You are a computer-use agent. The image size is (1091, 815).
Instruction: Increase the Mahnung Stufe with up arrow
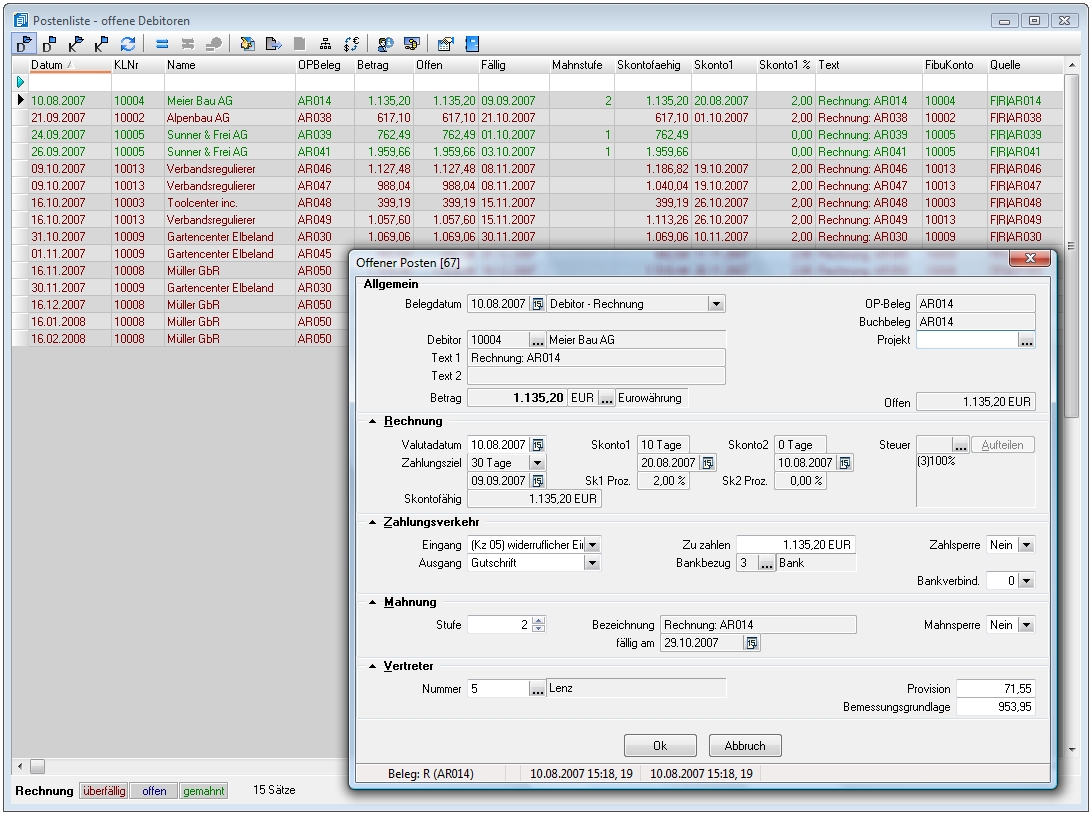coord(539,620)
